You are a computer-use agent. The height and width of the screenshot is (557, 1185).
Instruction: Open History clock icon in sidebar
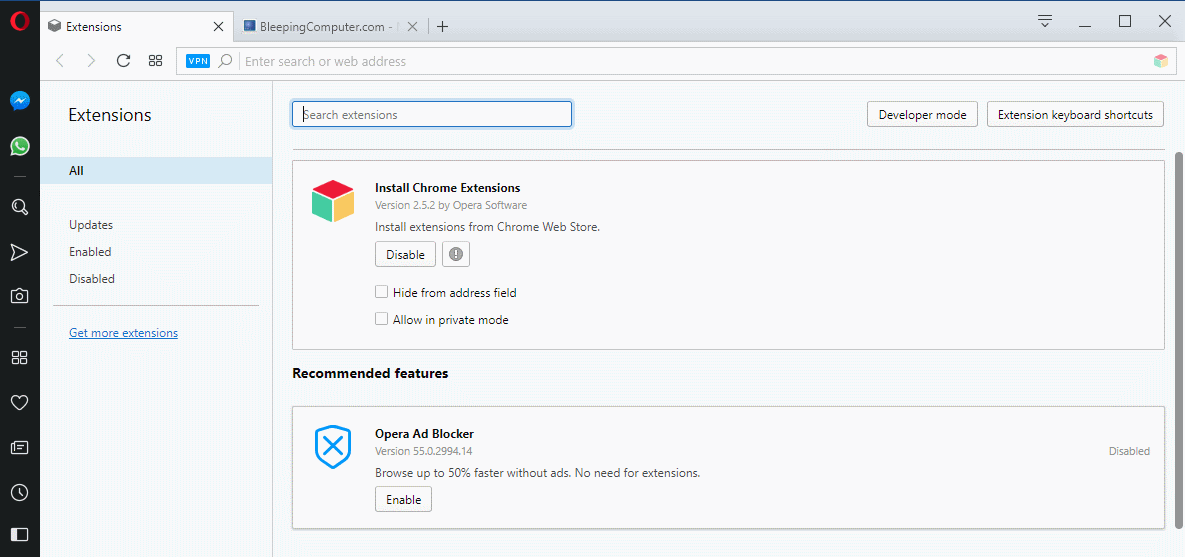coord(20,493)
